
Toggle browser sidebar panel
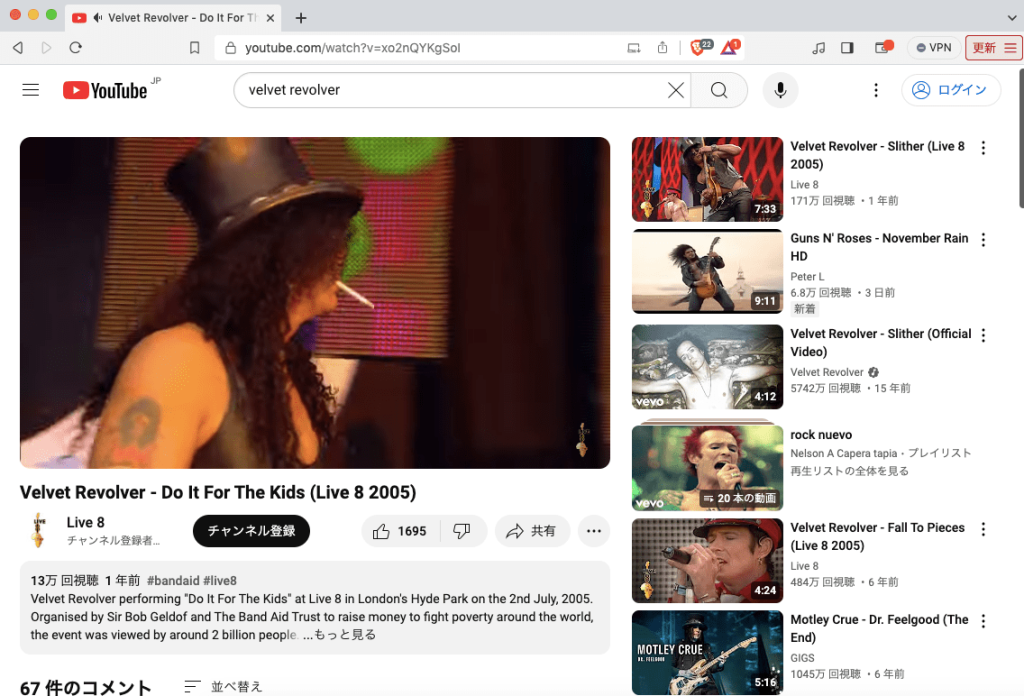(847, 48)
